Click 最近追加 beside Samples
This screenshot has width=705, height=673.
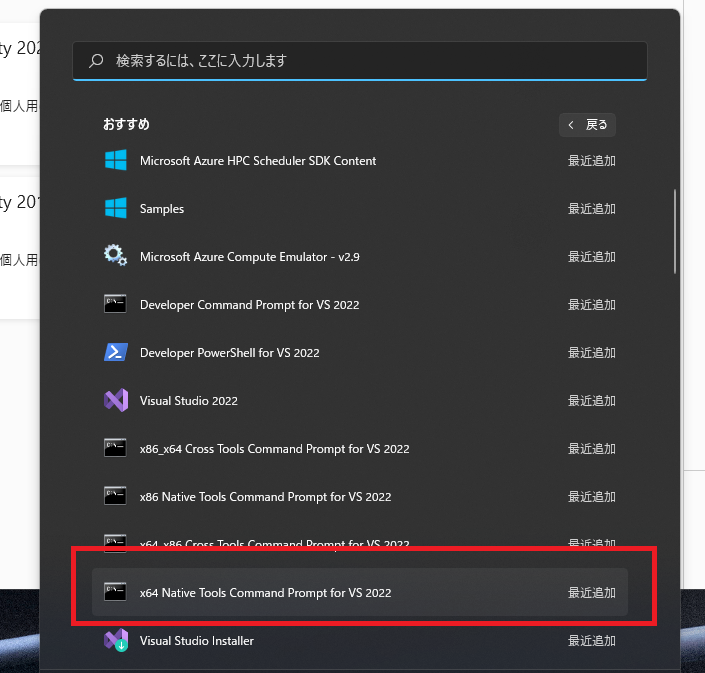[x=592, y=209]
